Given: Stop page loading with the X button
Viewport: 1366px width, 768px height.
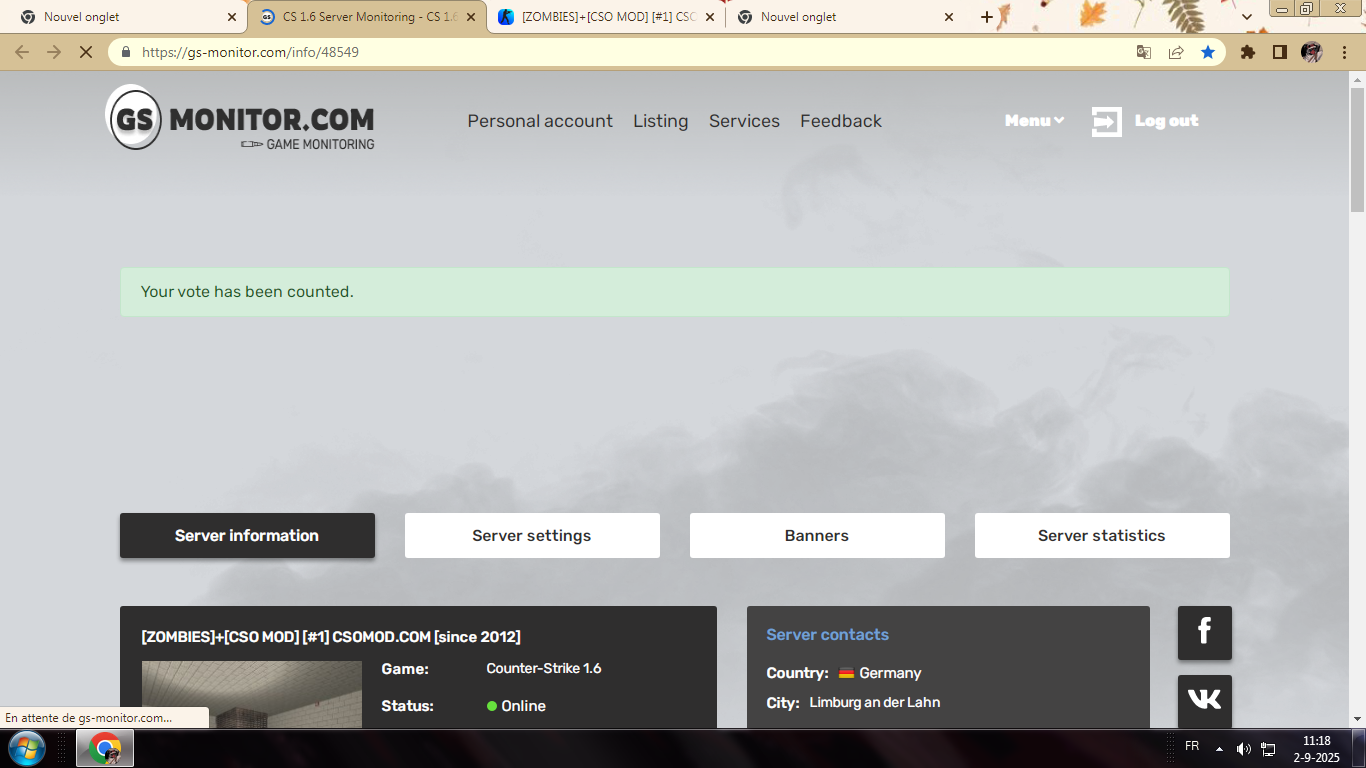Looking at the screenshot, I should coord(86,52).
